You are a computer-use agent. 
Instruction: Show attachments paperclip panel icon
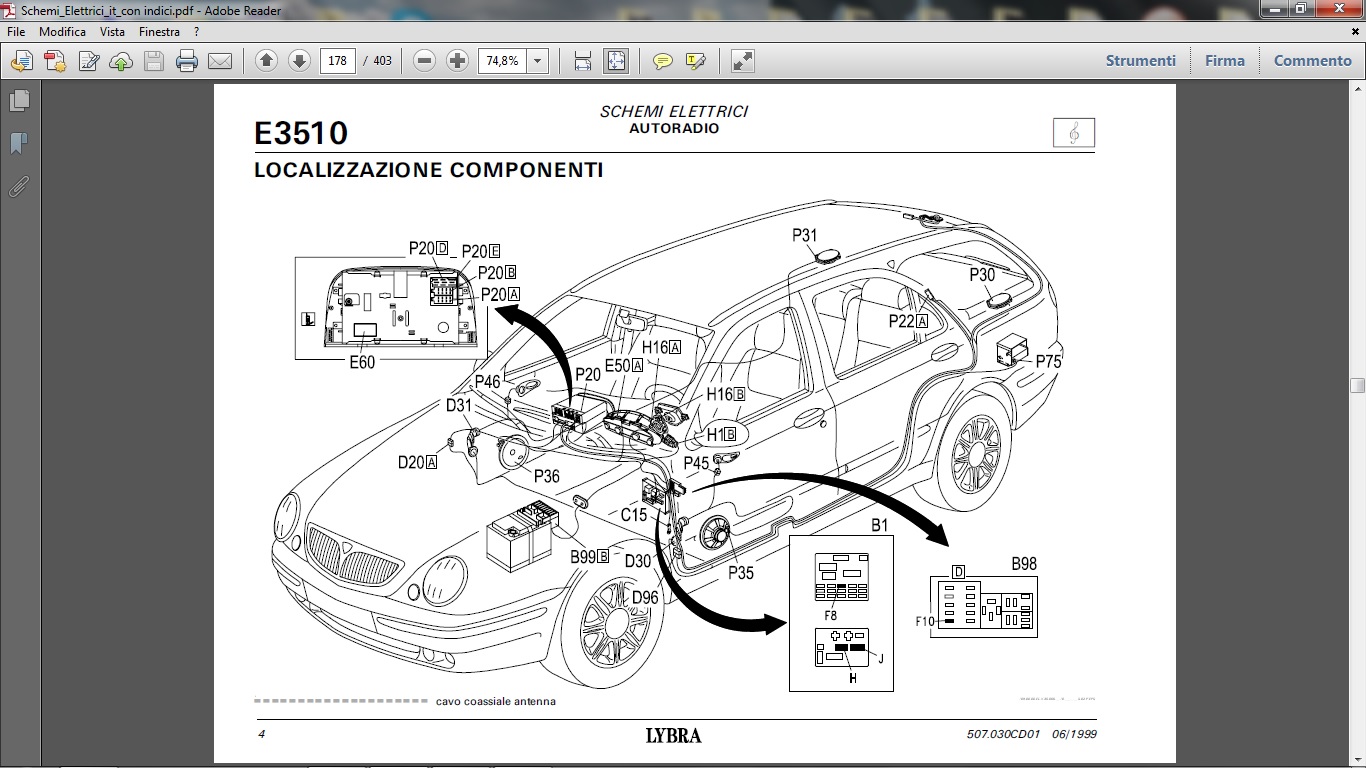click(19, 187)
